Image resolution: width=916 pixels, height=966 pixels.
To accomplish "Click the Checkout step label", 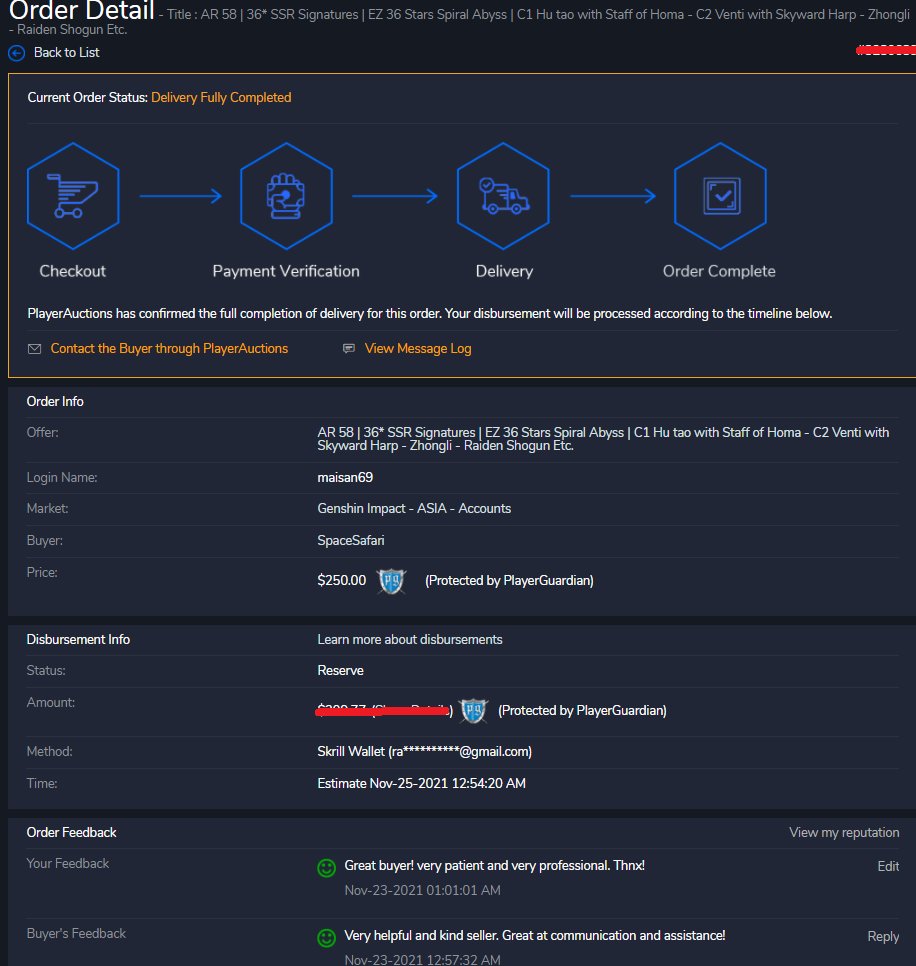I will point(73,271).
